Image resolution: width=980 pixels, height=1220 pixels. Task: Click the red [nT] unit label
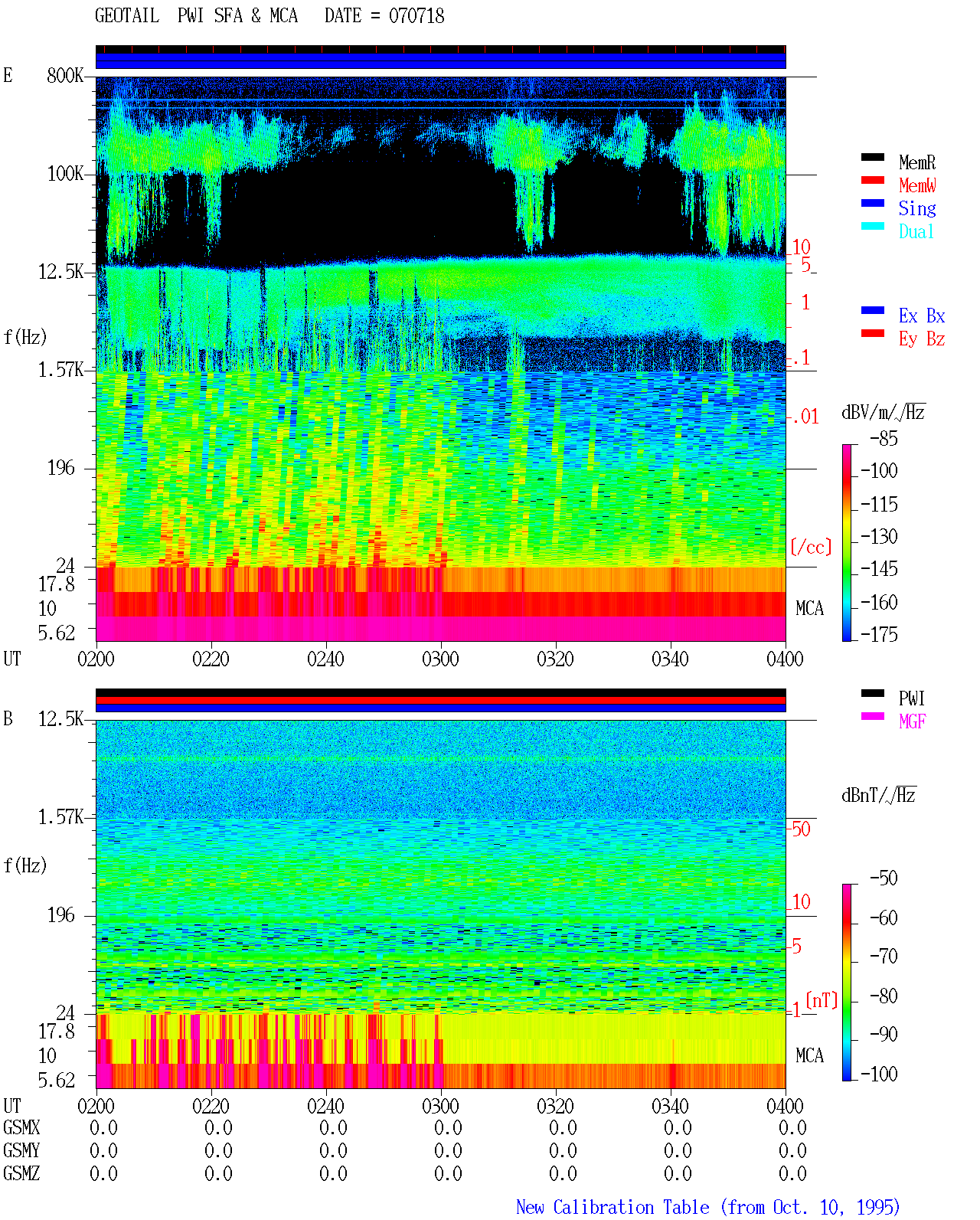822,1000
